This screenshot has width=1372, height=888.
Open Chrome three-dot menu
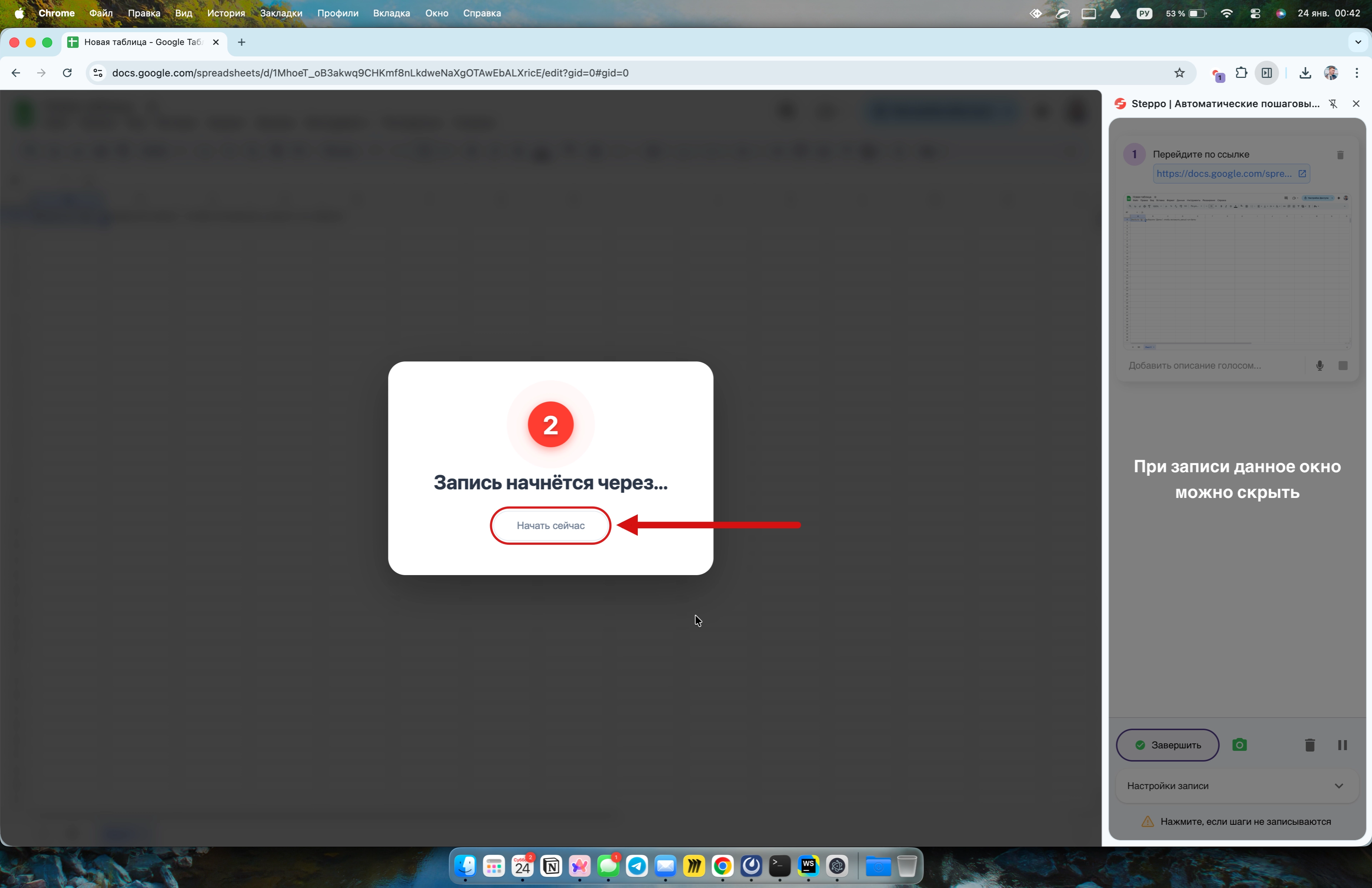click(x=1357, y=73)
